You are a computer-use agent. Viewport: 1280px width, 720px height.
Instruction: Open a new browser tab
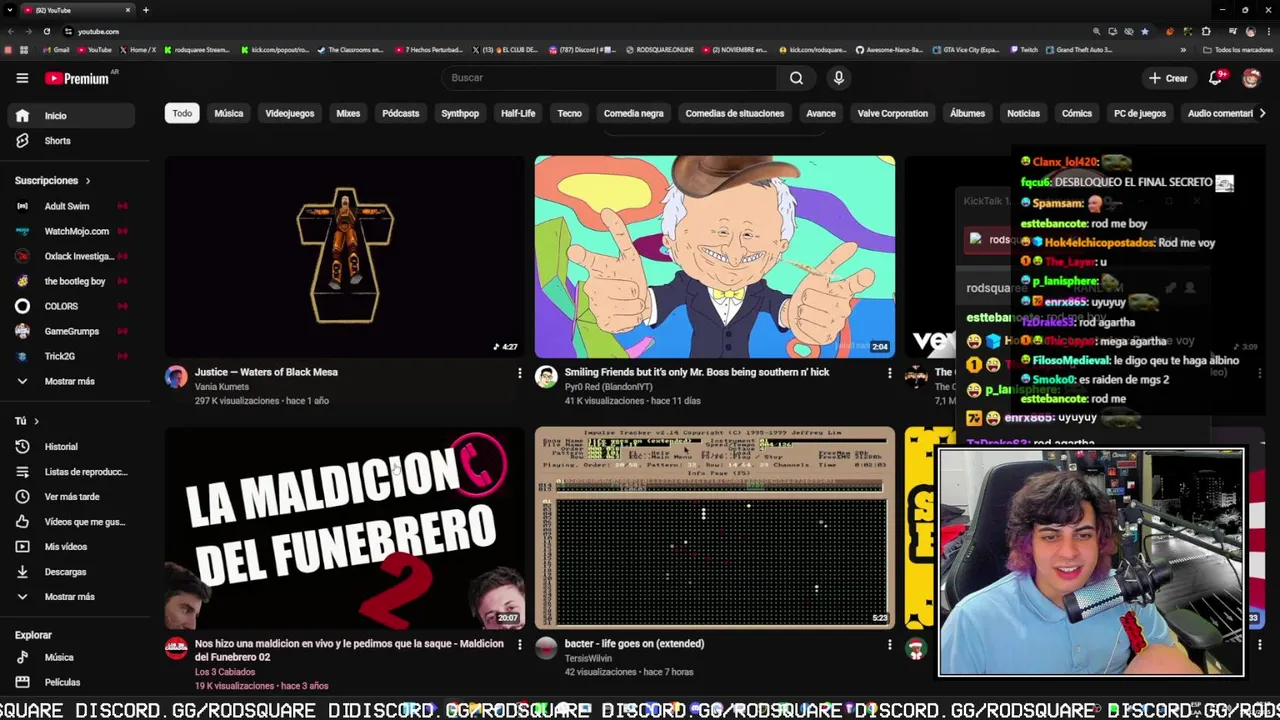click(146, 10)
